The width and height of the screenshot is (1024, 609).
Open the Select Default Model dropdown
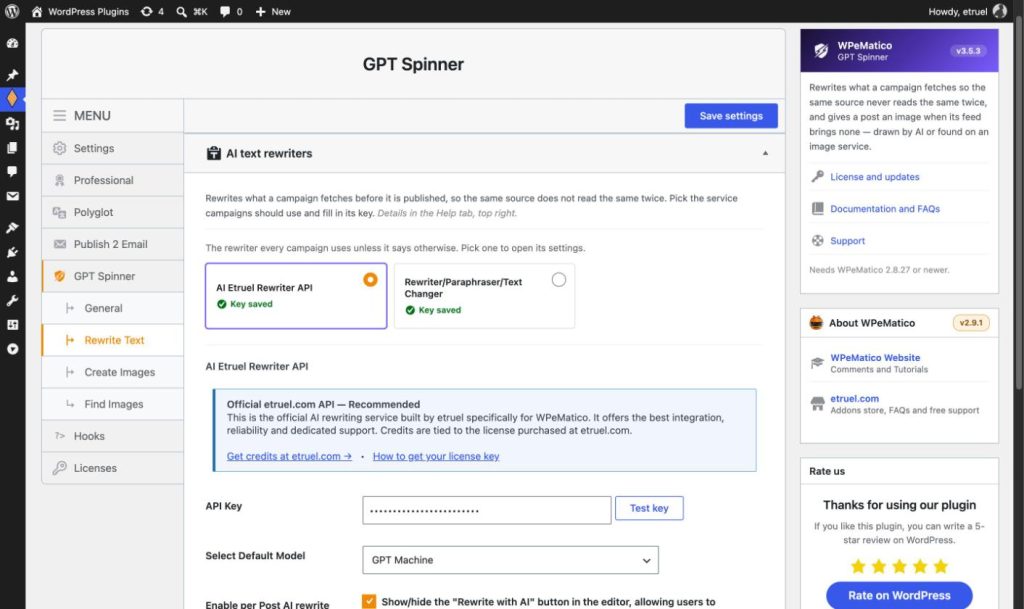510,560
